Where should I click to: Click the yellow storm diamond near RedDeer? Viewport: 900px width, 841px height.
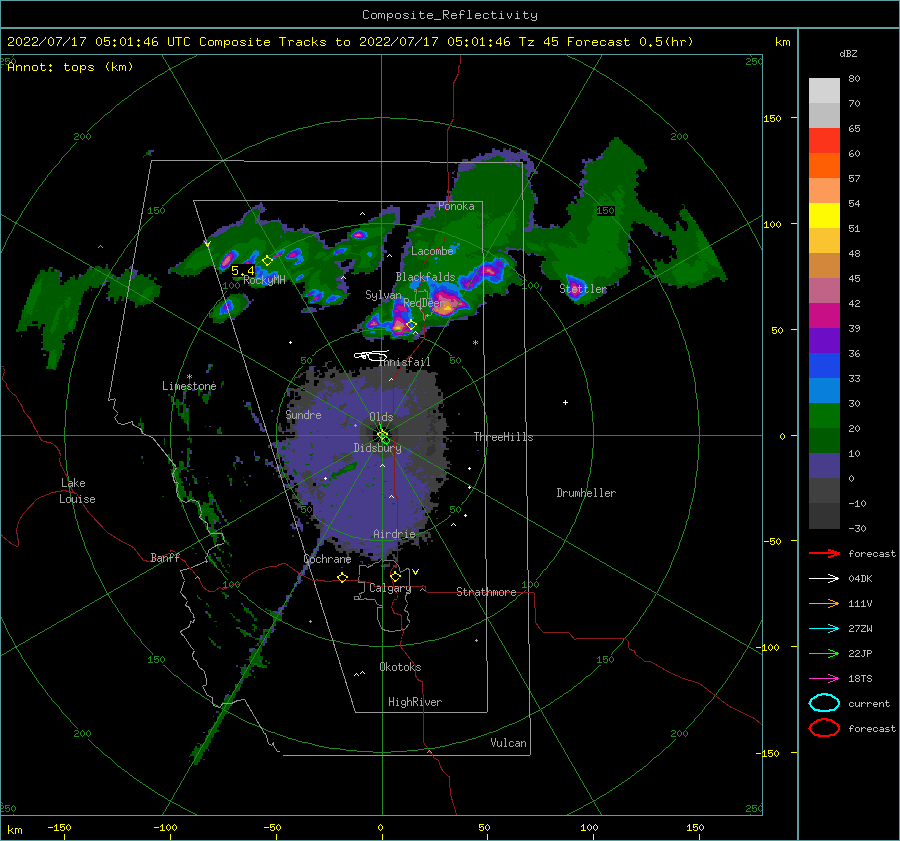[x=411, y=324]
